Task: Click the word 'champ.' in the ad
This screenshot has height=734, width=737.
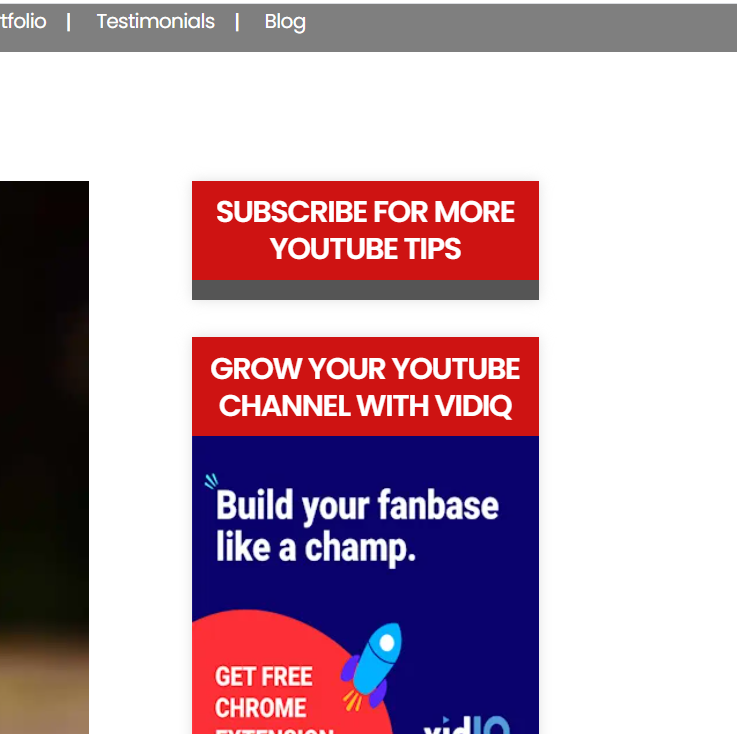Action: [361, 548]
